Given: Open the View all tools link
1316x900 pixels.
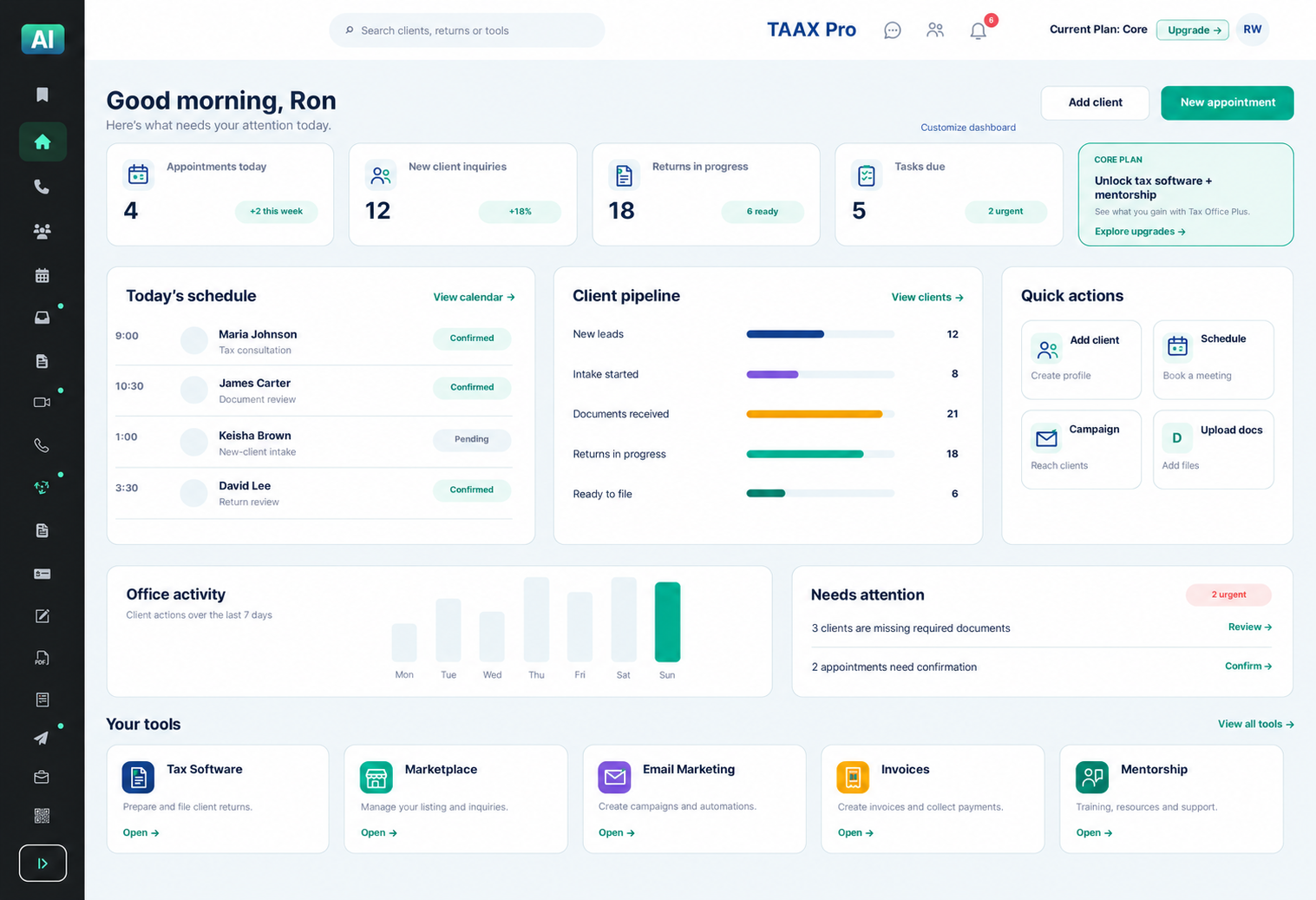Looking at the screenshot, I should 1255,724.
